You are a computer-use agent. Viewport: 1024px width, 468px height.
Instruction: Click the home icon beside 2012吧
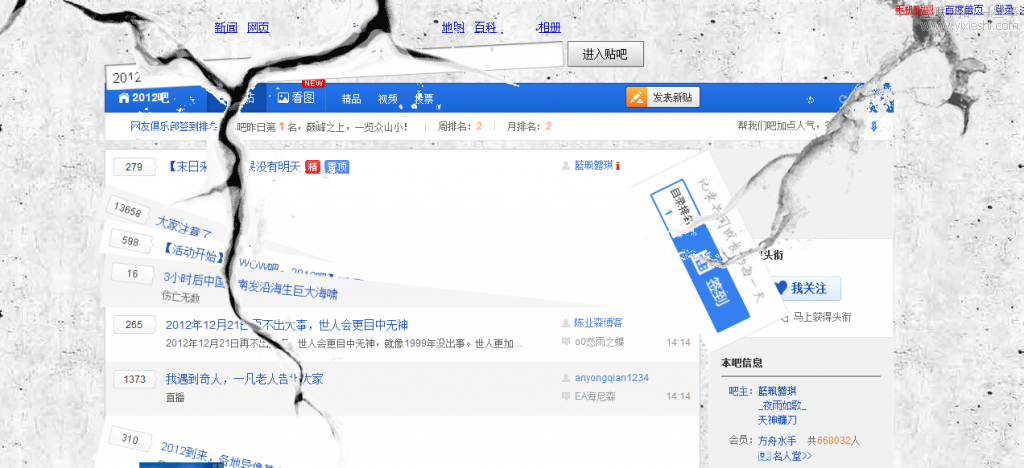pos(123,98)
